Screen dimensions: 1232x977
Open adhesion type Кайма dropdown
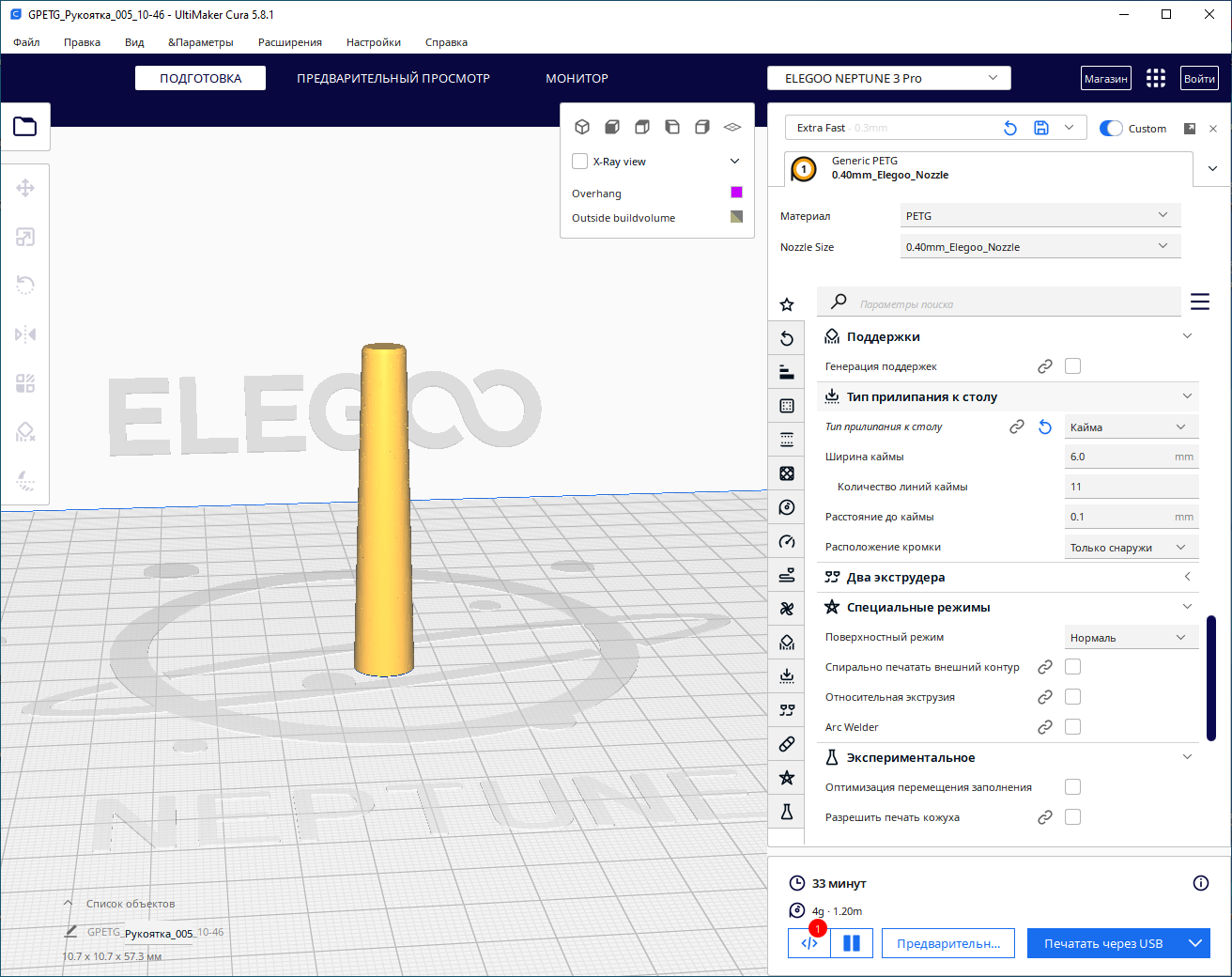coord(1132,427)
